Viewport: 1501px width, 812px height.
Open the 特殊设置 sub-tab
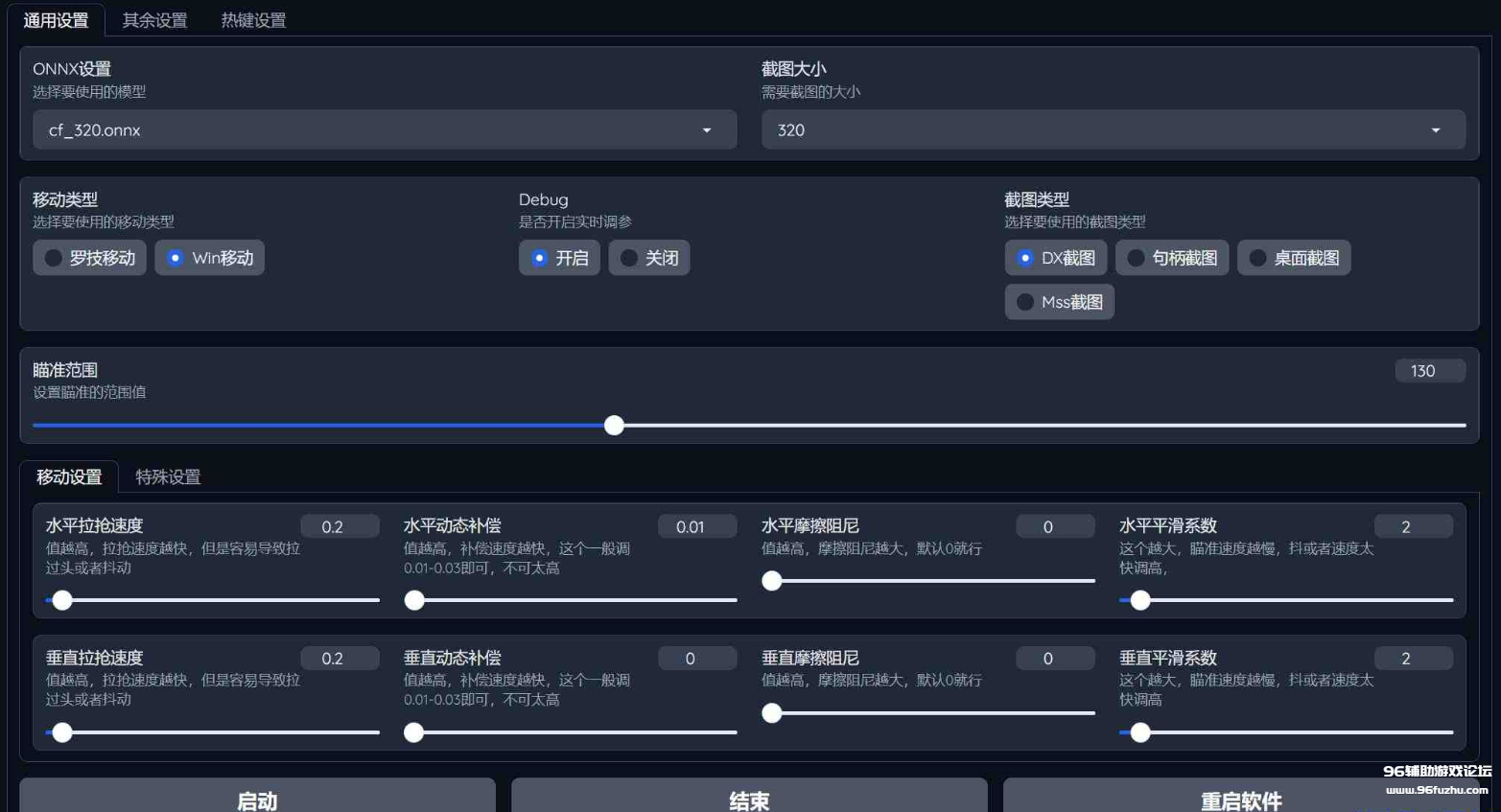(x=168, y=476)
